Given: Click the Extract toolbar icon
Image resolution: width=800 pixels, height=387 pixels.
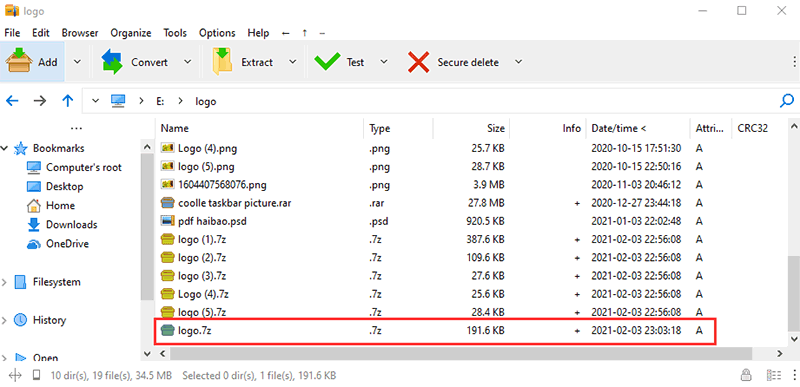Looking at the screenshot, I should point(222,62).
